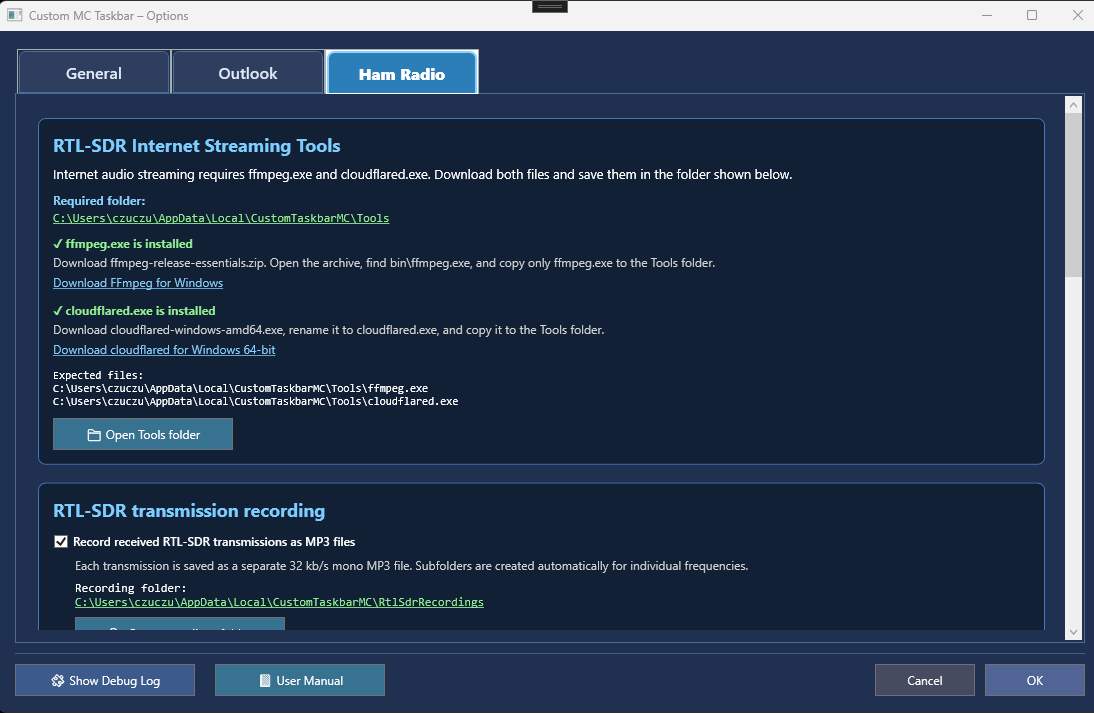The image size is (1094, 713).
Task: Open the User Manual
Action: pos(300,680)
